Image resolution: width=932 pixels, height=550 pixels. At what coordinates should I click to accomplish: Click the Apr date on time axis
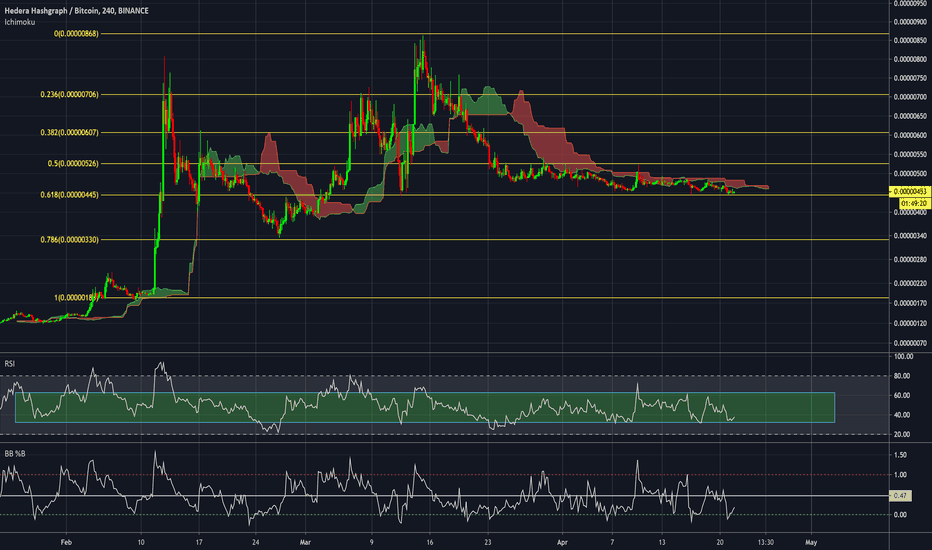(562, 542)
